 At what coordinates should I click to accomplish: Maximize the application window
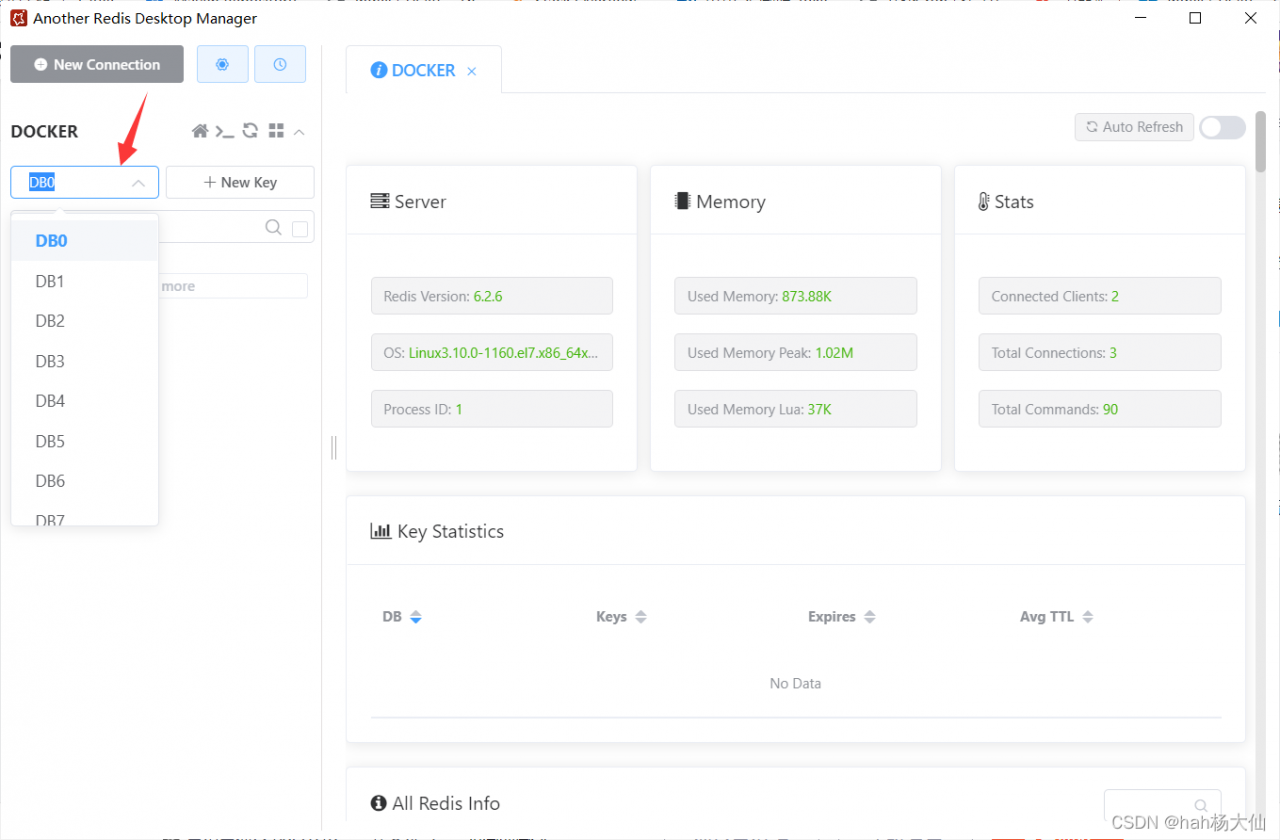coord(1195,18)
